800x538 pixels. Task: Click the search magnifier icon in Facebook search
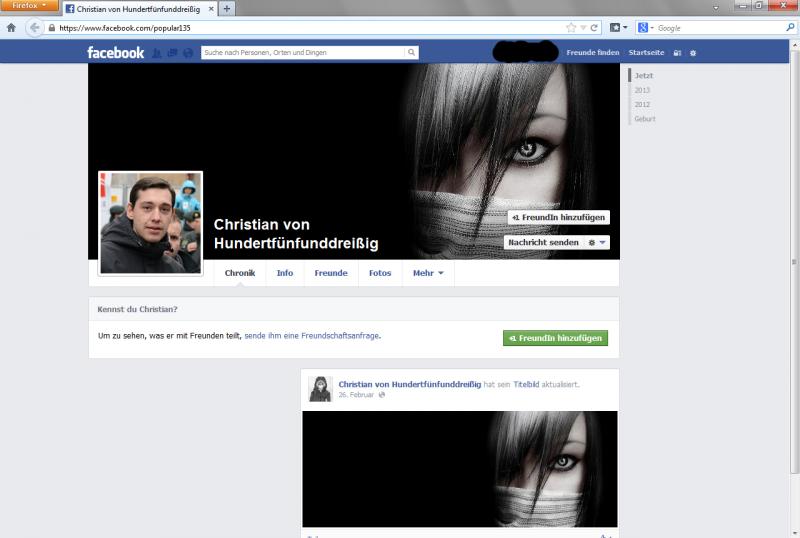[411, 52]
